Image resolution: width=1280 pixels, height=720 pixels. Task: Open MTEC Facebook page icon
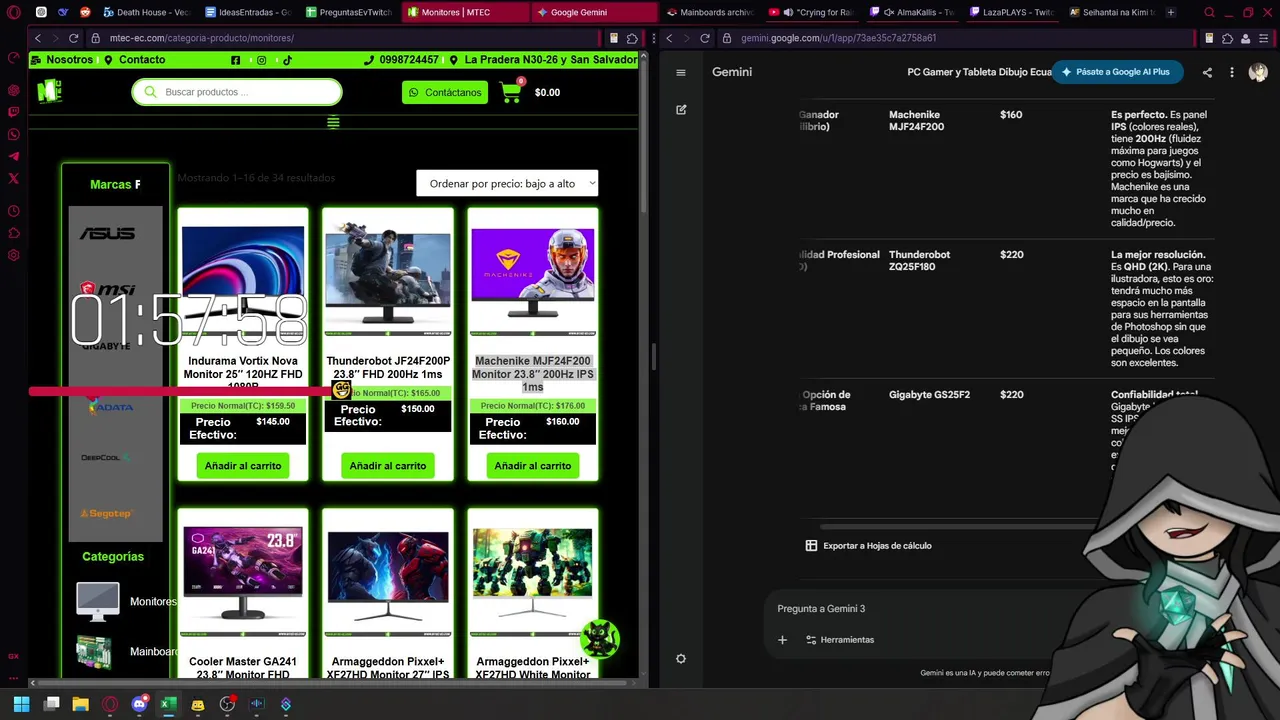coord(235,60)
